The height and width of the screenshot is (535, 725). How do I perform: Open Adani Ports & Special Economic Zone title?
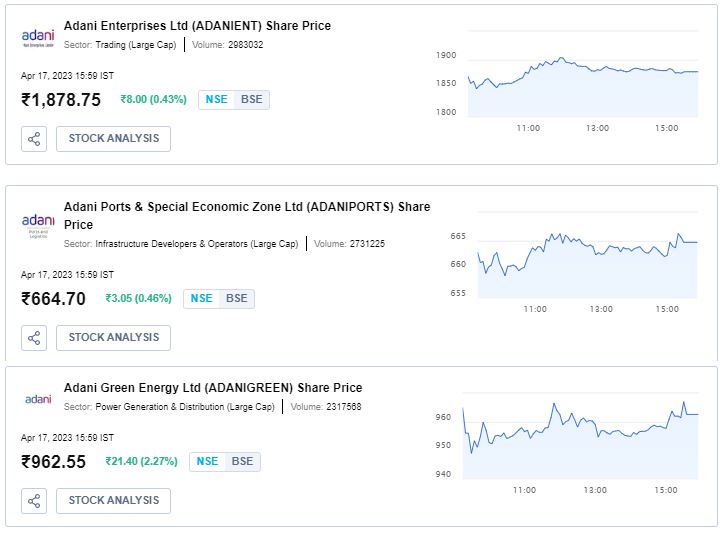click(x=246, y=207)
